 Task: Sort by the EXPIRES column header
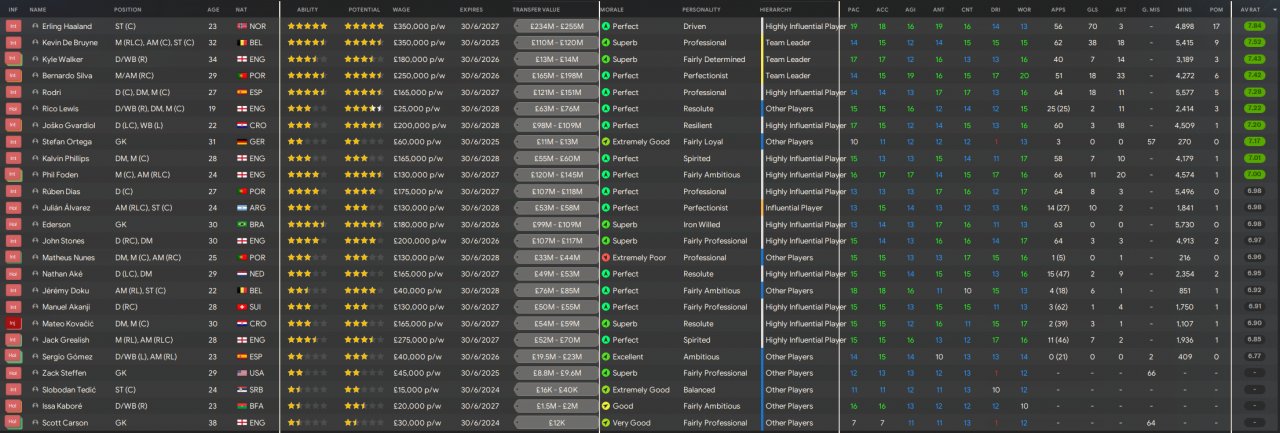(x=471, y=9)
